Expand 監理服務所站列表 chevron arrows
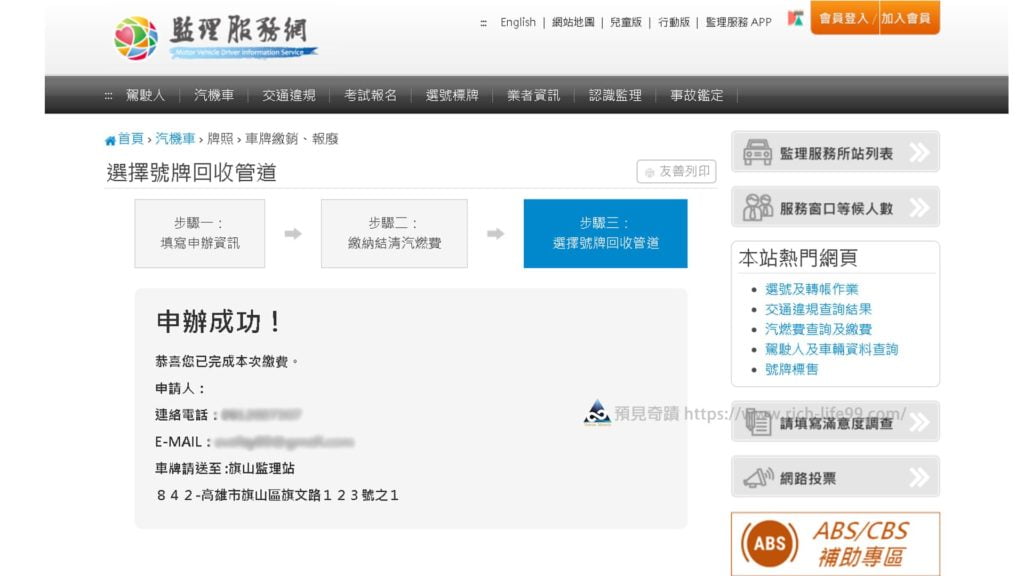This screenshot has height=576, width=1024. tap(920, 152)
